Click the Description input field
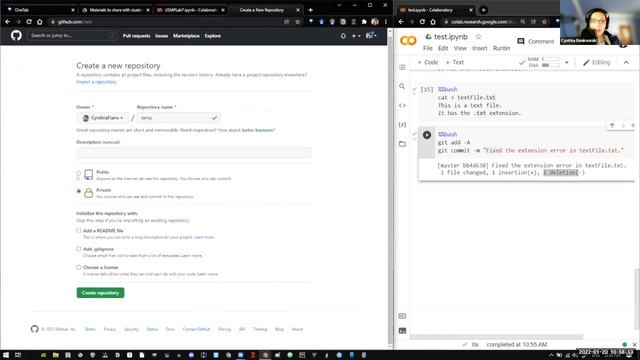The width and height of the screenshot is (640, 360). [x=194, y=152]
